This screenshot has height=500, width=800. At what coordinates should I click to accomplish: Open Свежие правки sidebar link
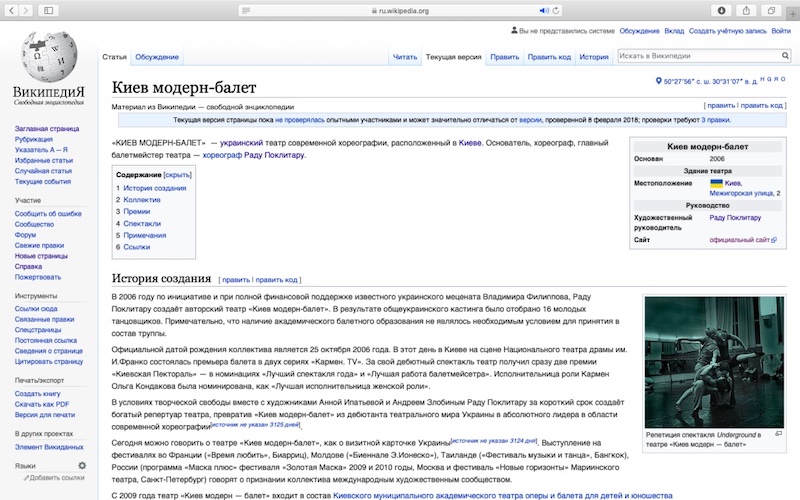pos(39,245)
